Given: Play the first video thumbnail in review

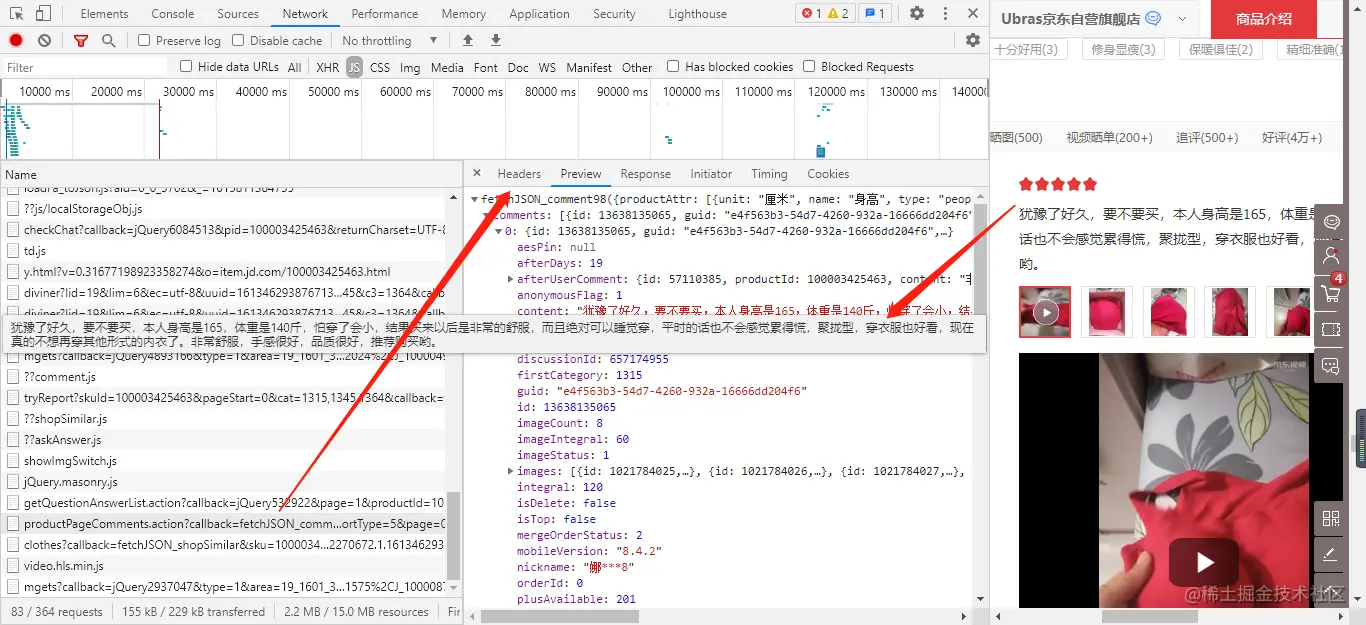Looking at the screenshot, I should click(x=1045, y=312).
